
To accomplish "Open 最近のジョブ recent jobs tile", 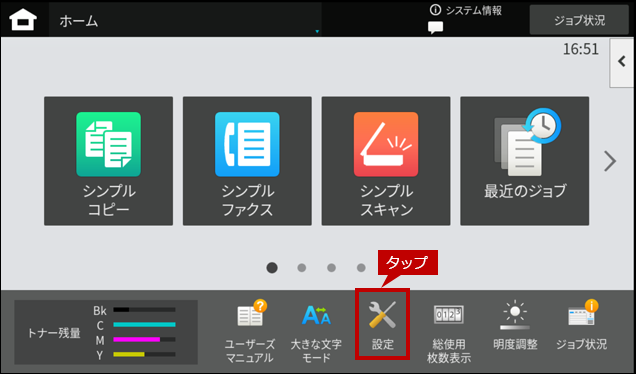I will point(524,161).
